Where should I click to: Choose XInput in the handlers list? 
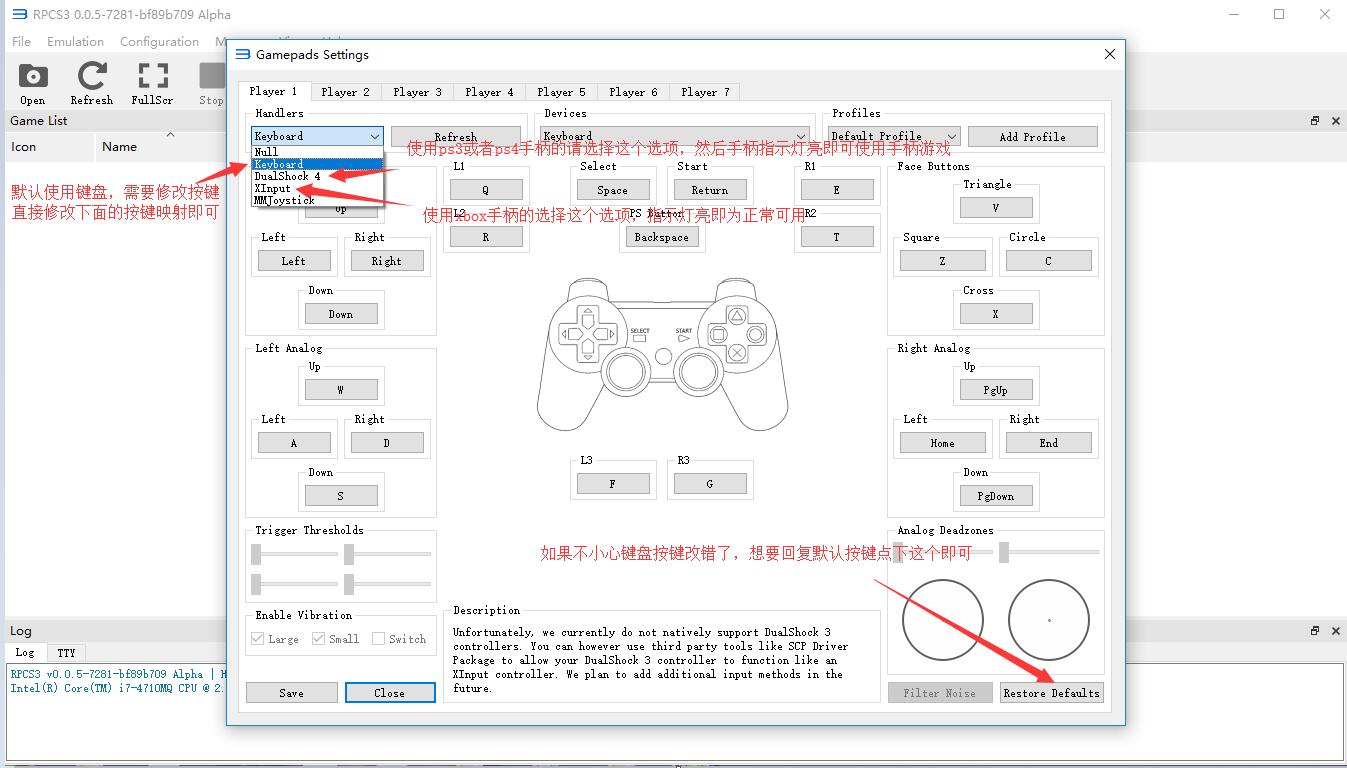tap(316, 188)
